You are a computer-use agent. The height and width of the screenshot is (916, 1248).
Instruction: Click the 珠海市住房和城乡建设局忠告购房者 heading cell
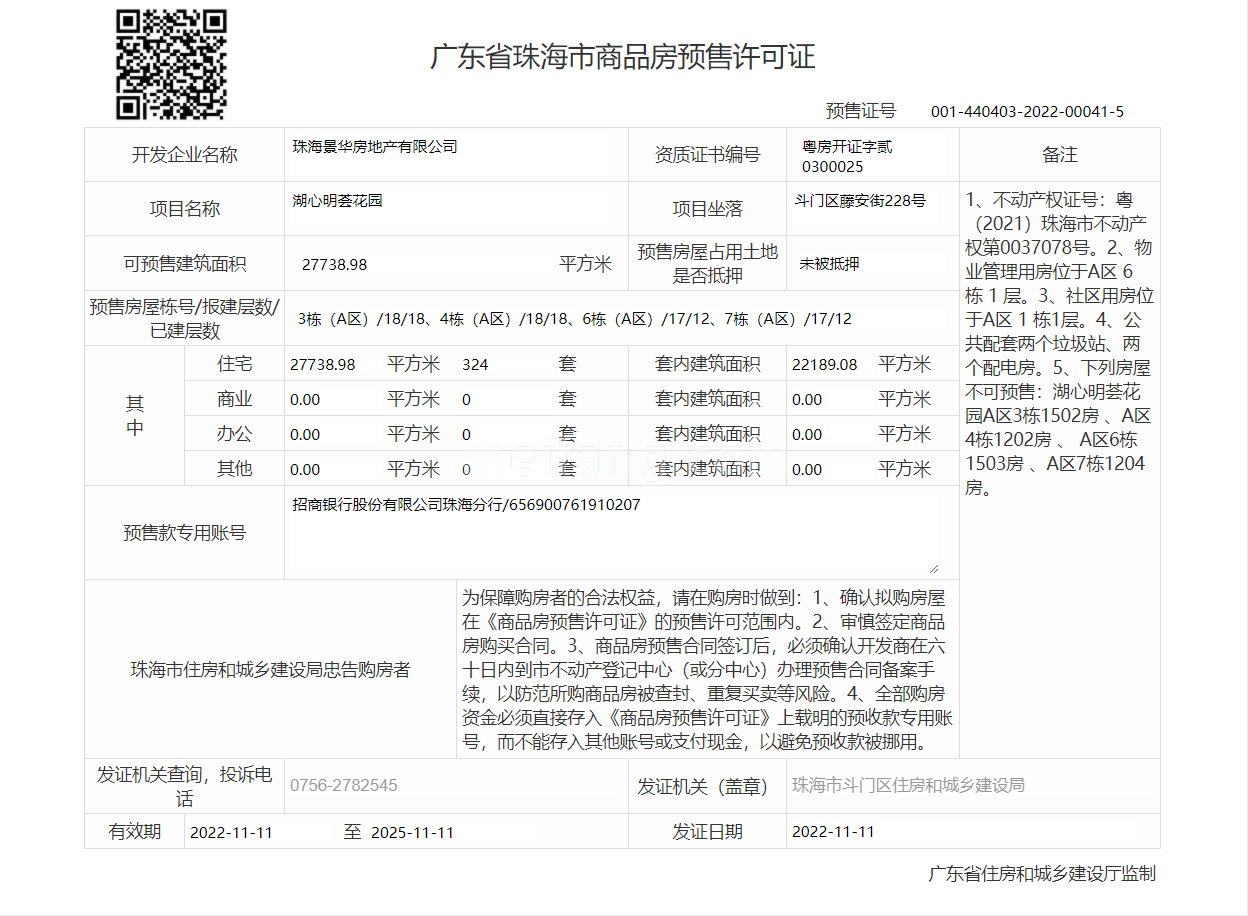(x=270, y=669)
